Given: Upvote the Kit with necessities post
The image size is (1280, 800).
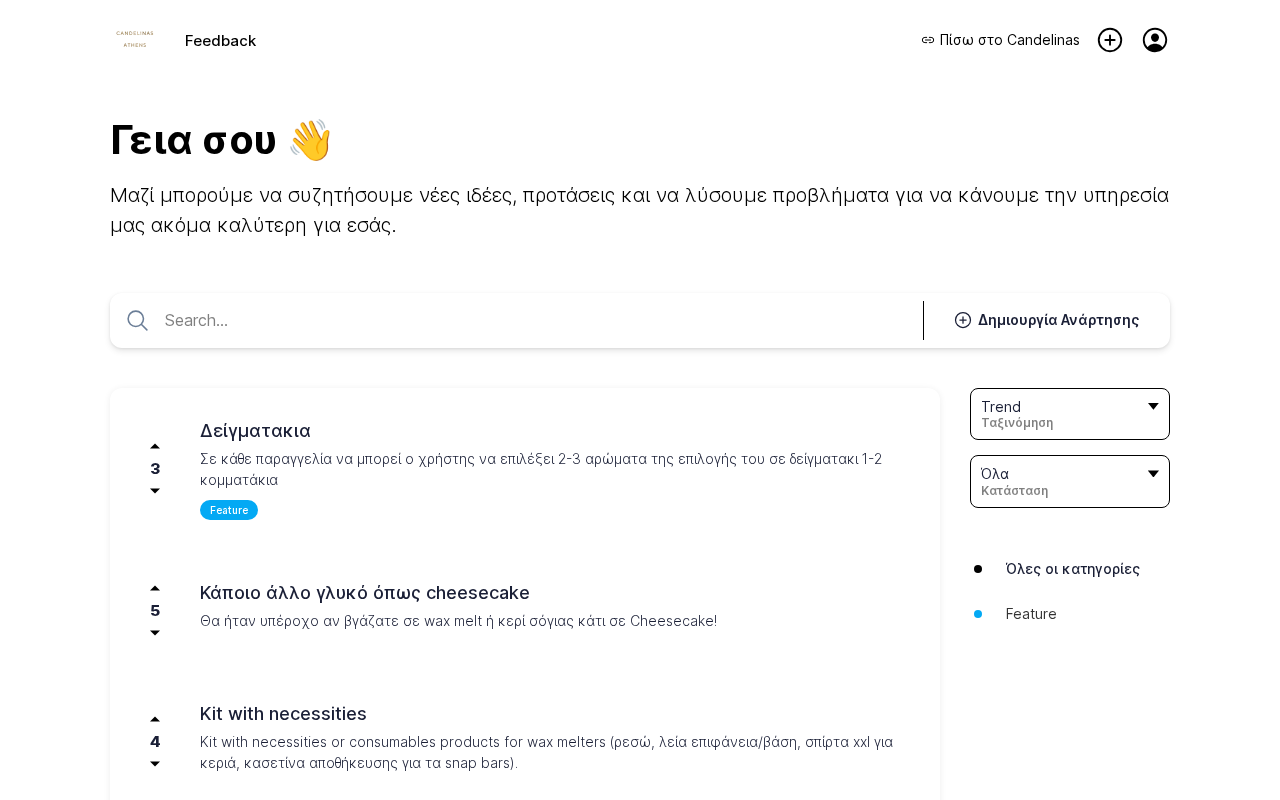Looking at the screenshot, I should [155, 720].
